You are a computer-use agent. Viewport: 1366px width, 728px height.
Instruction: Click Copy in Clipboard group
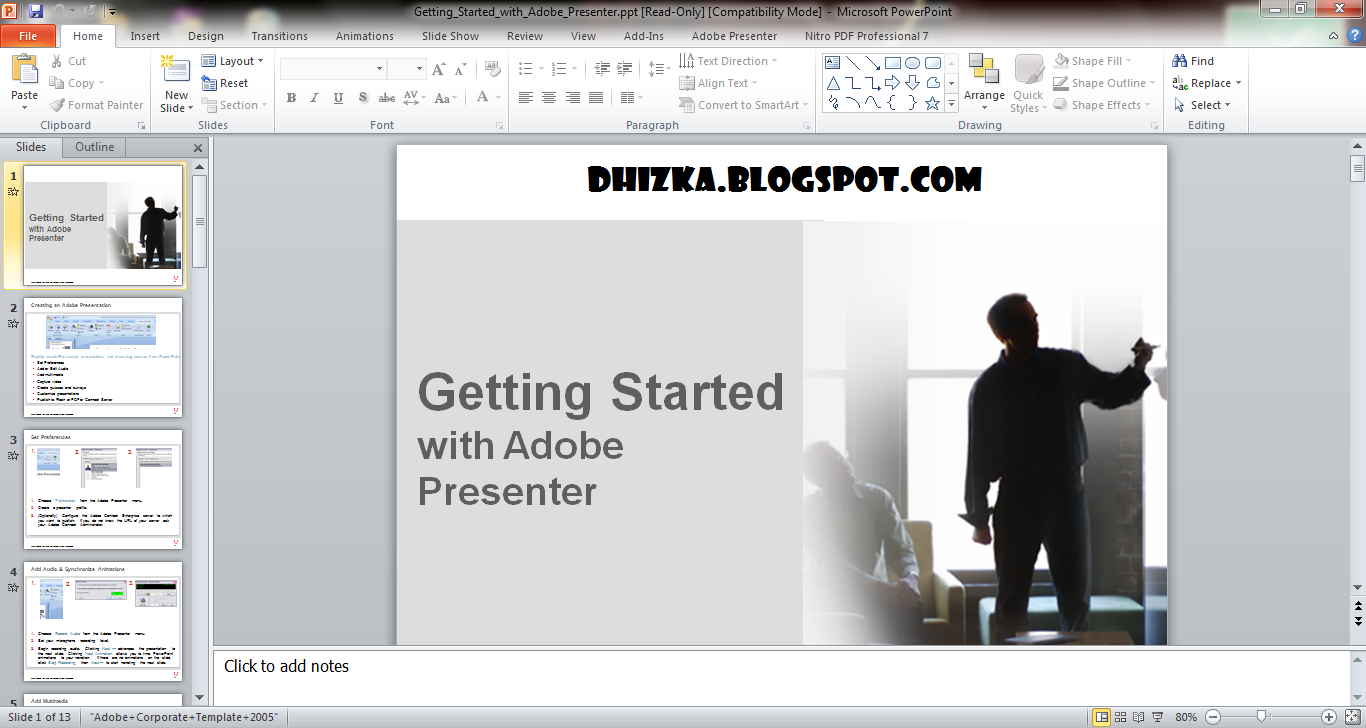click(x=78, y=83)
